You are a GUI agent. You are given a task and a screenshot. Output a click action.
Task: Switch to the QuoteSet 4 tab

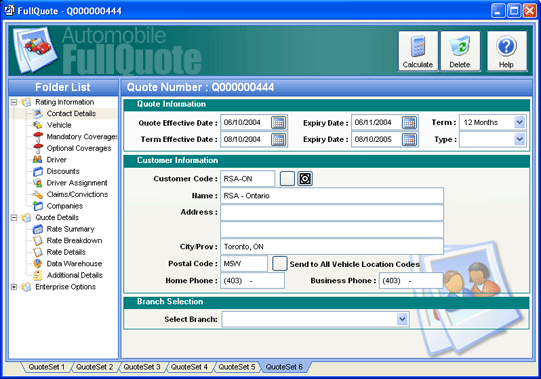(189, 367)
